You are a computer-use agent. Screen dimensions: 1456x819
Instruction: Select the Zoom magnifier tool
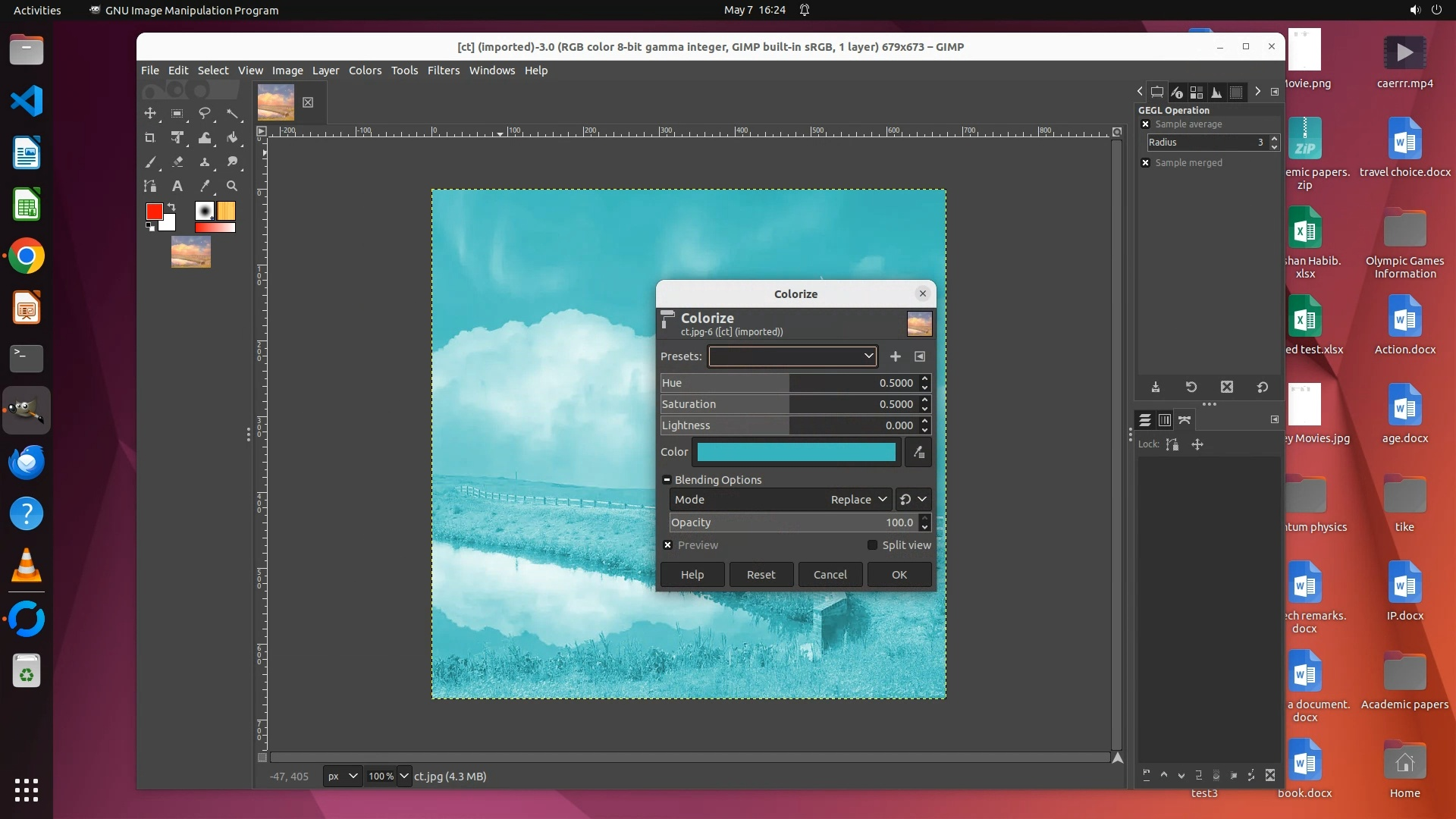tap(232, 186)
